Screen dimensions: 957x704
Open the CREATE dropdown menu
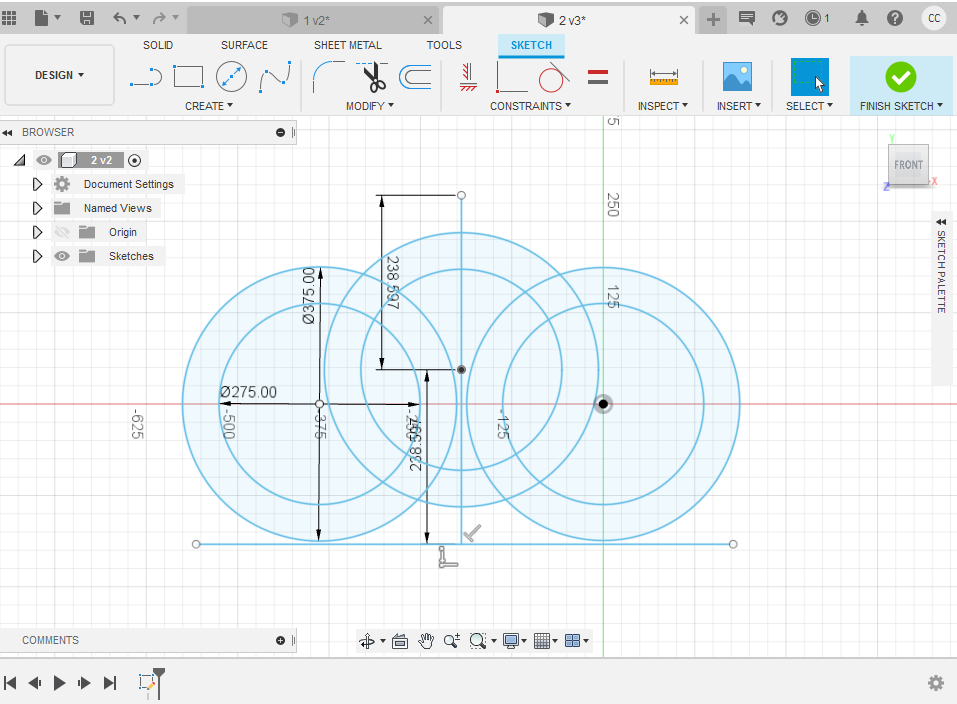point(209,106)
